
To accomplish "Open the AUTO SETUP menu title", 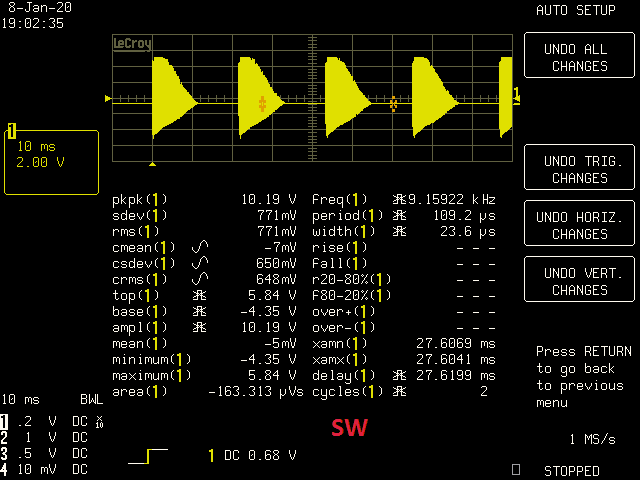I will pyautogui.click(x=576, y=10).
